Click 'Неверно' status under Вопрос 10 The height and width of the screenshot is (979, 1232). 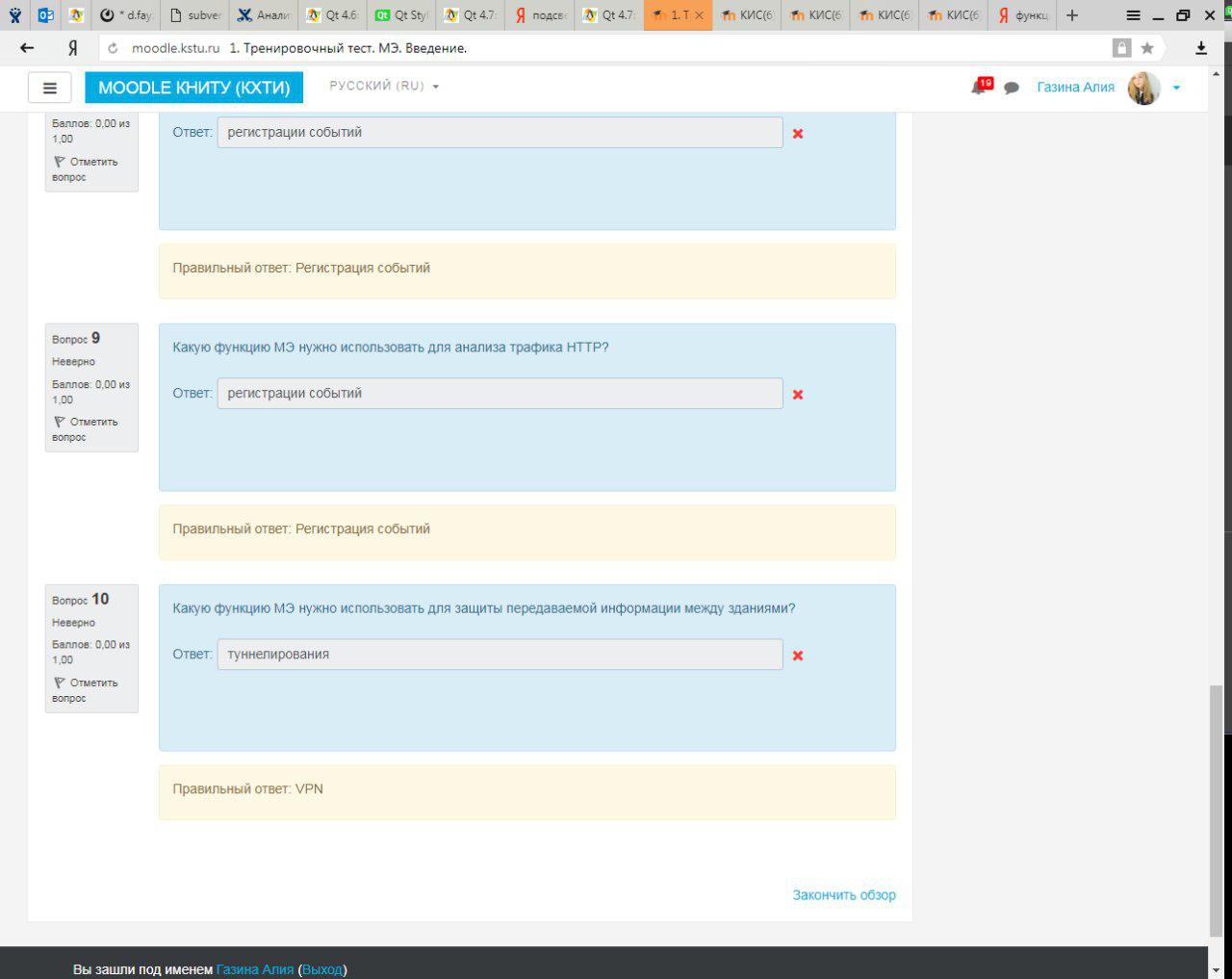(73, 623)
